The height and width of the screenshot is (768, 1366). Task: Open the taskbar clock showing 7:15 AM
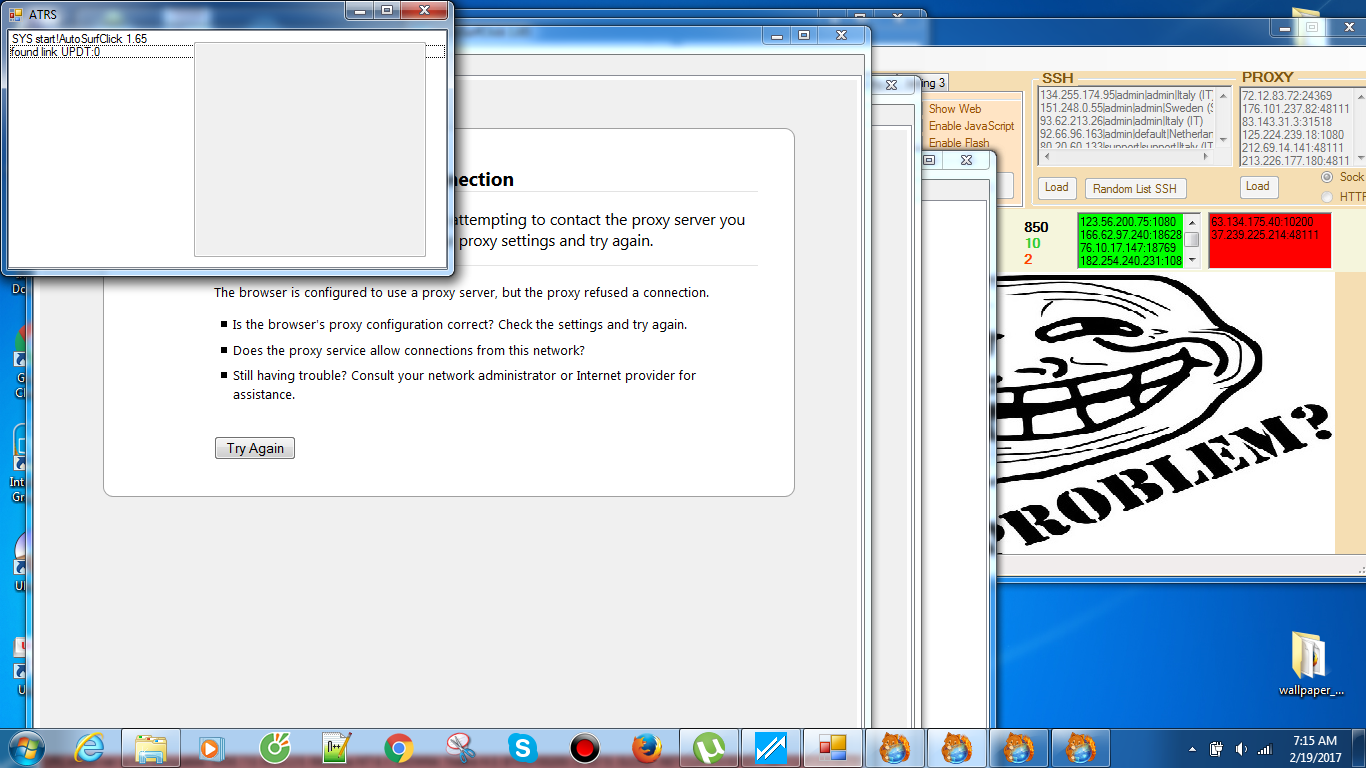[1314, 748]
